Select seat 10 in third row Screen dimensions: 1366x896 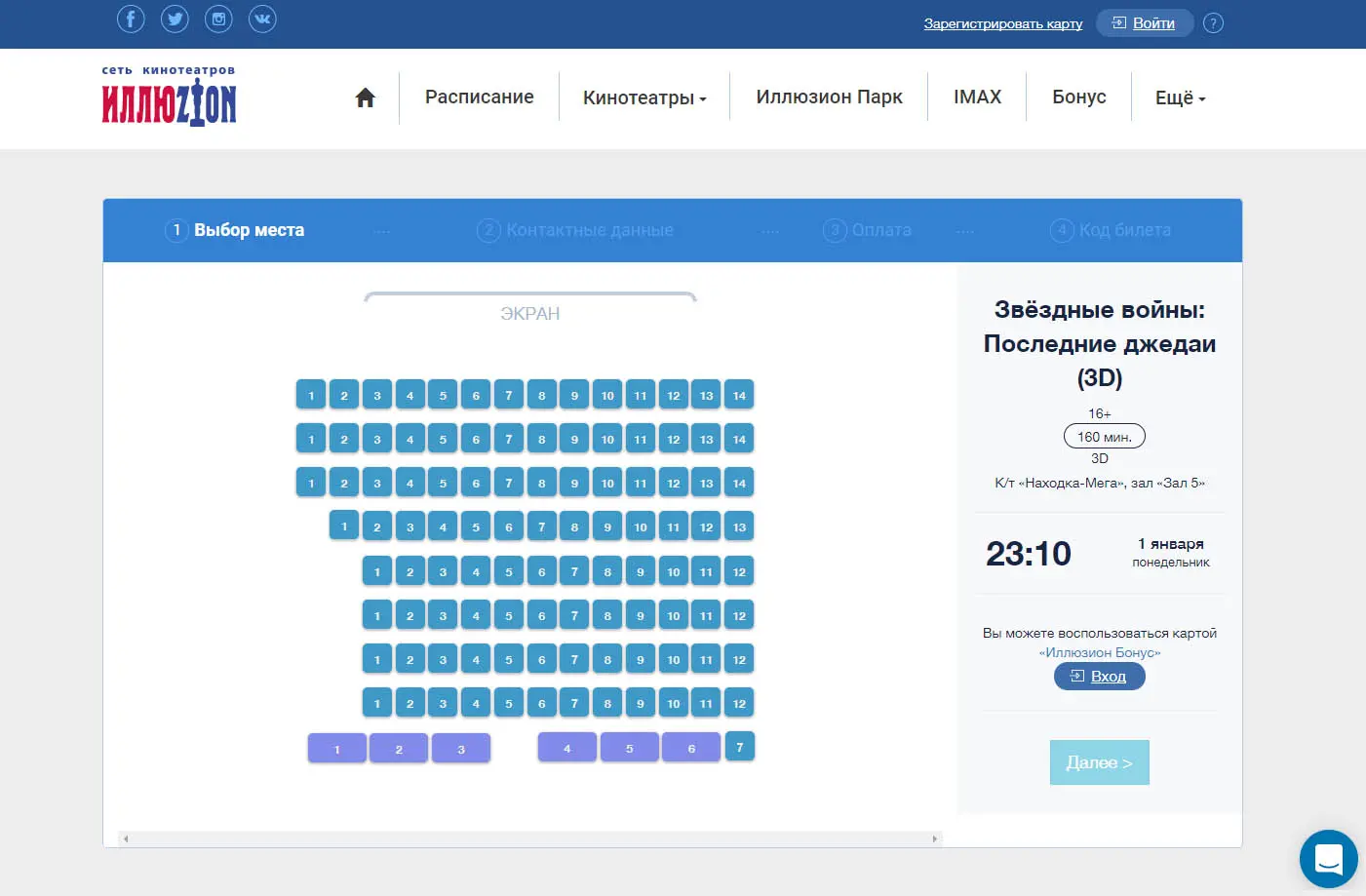[x=607, y=483]
